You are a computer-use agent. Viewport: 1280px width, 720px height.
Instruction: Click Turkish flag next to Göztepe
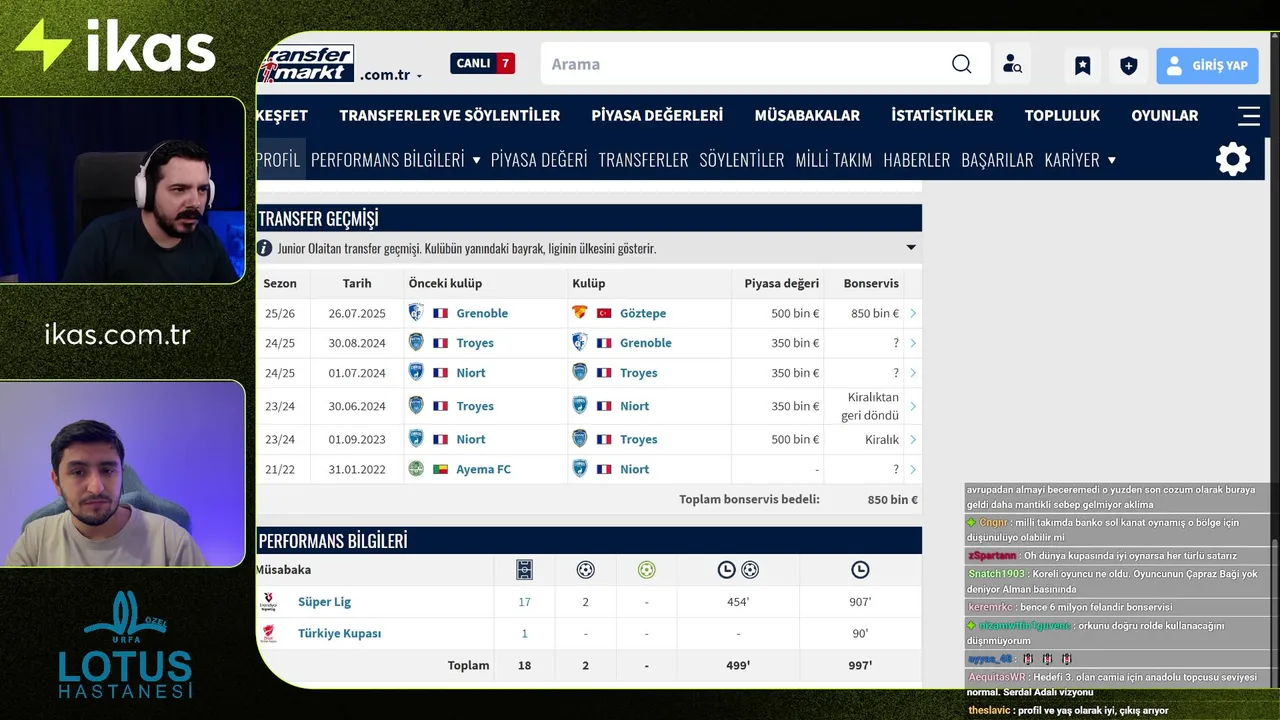tap(603, 313)
